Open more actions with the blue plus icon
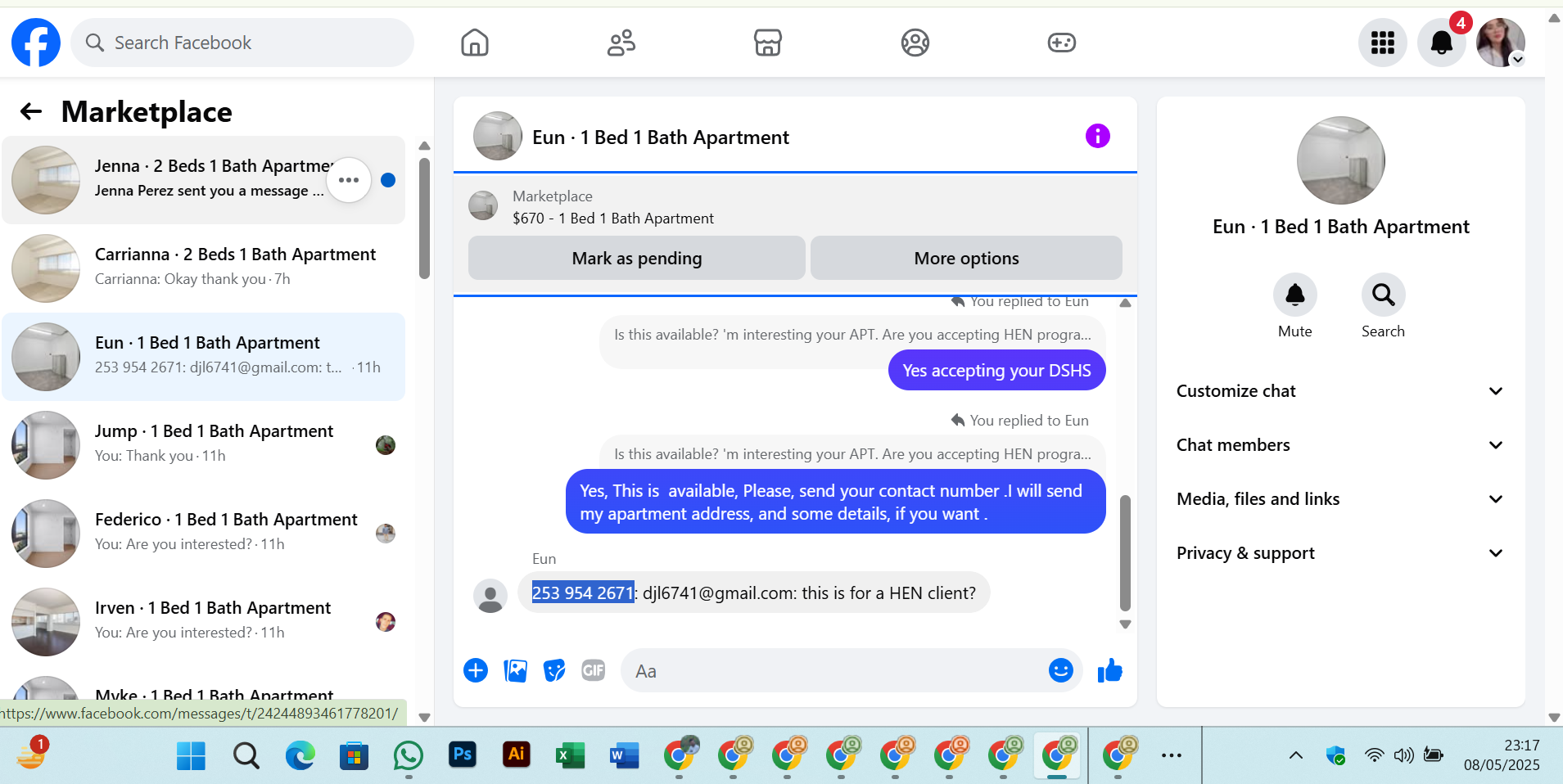Image resolution: width=1563 pixels, height=784 pixels. point(476,671)
